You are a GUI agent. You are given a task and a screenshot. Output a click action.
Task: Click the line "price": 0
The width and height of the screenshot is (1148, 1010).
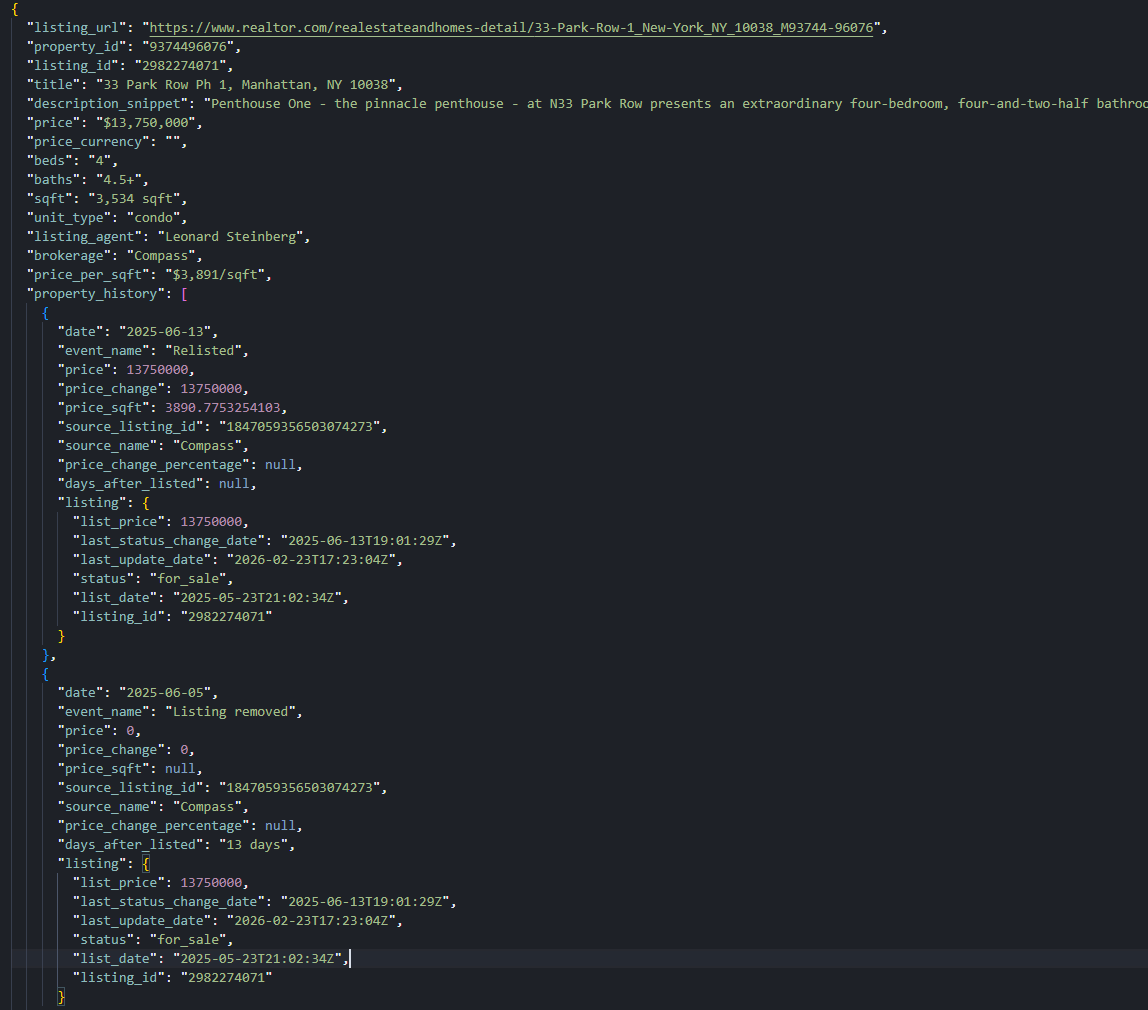coord(99,730)
